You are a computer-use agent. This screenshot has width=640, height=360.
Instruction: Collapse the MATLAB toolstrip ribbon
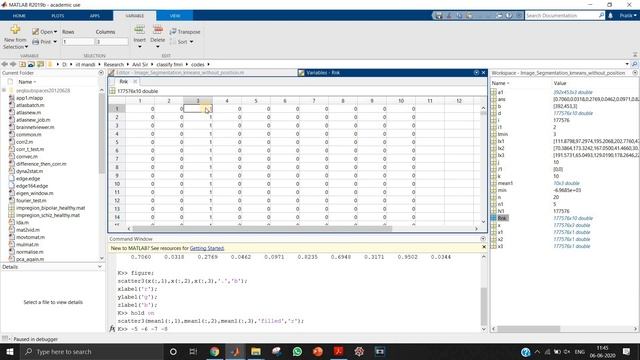635,54
